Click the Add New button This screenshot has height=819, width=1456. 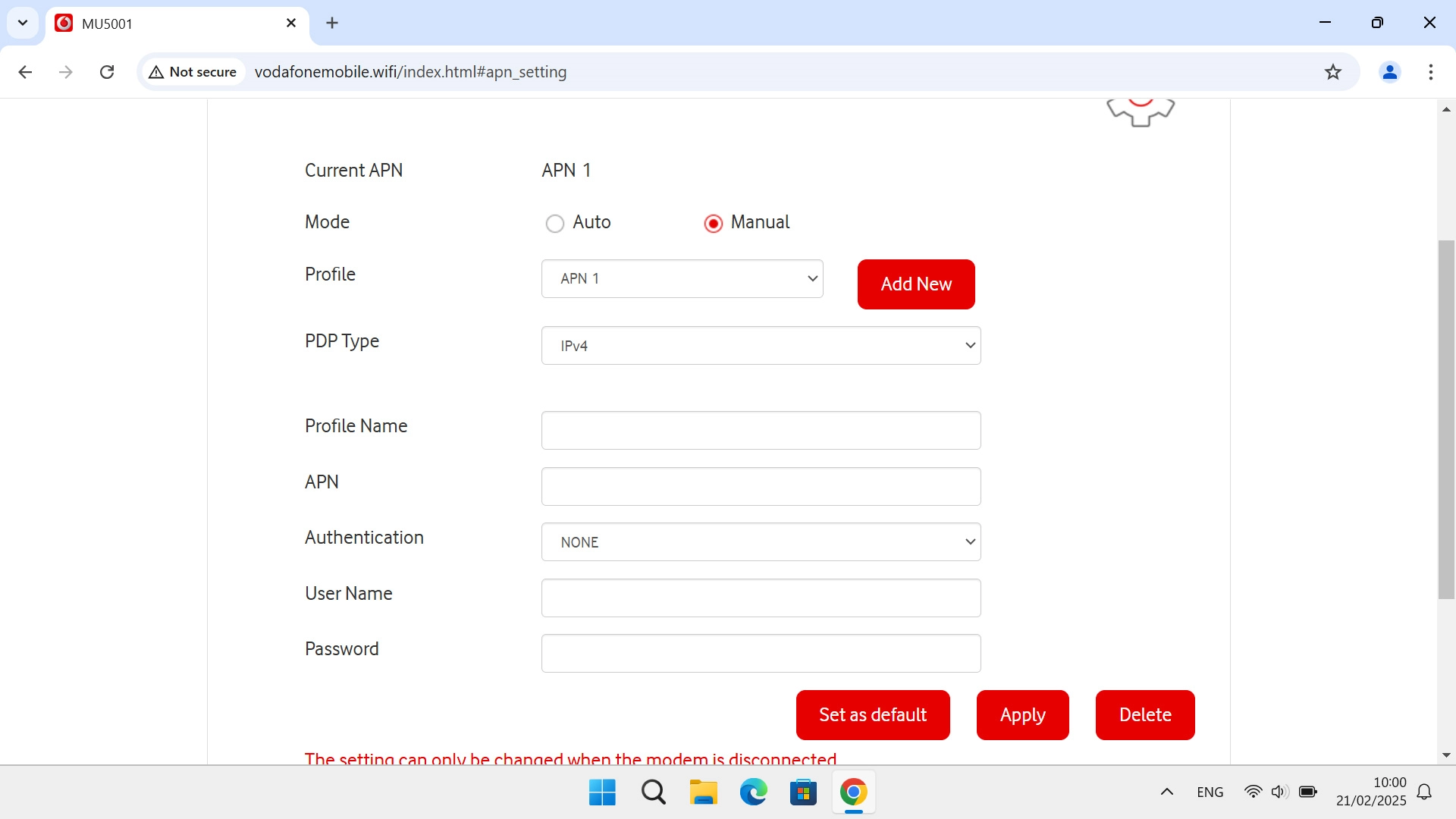pyautogui.click(x=916, y=284)
